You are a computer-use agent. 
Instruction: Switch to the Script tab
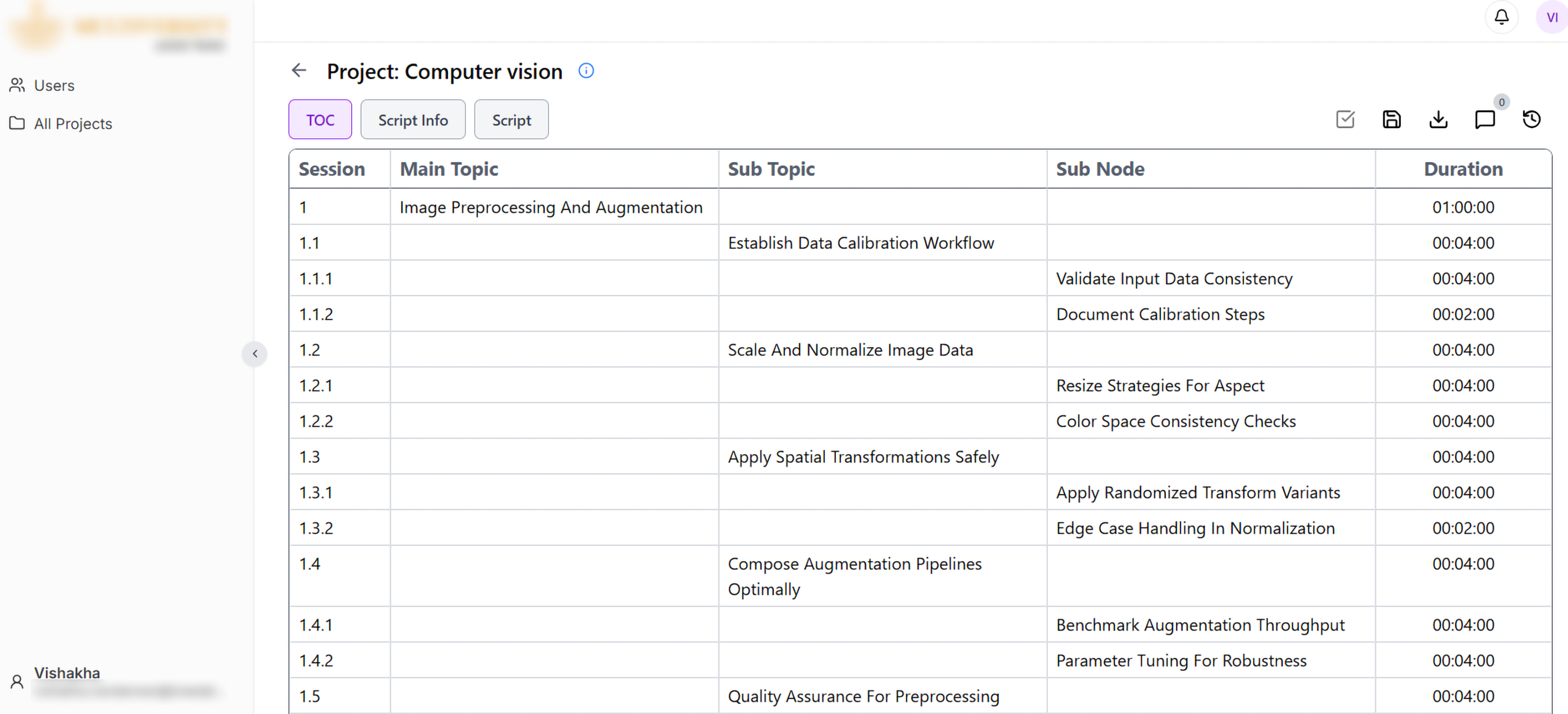click(x=511, y=120)
